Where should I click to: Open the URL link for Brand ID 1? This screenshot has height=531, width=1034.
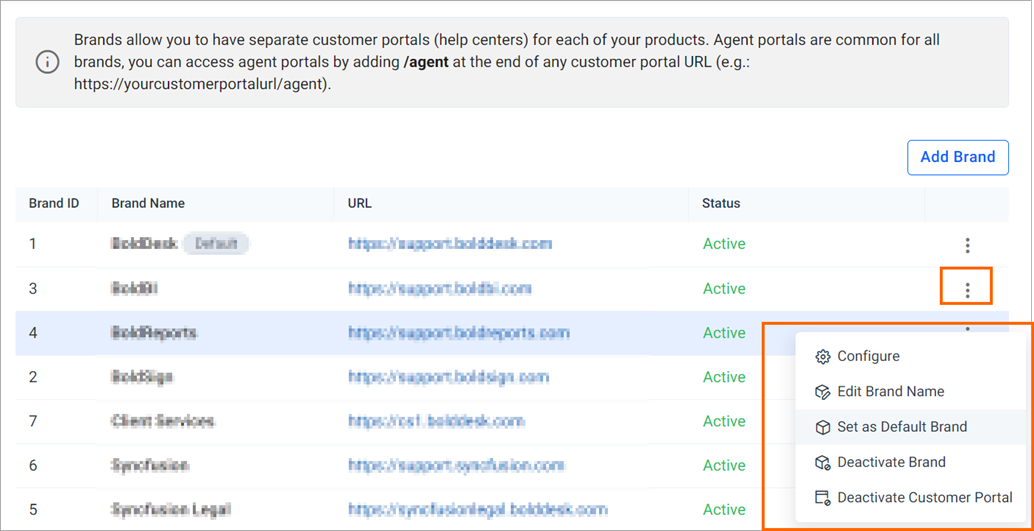pos(450,244)
